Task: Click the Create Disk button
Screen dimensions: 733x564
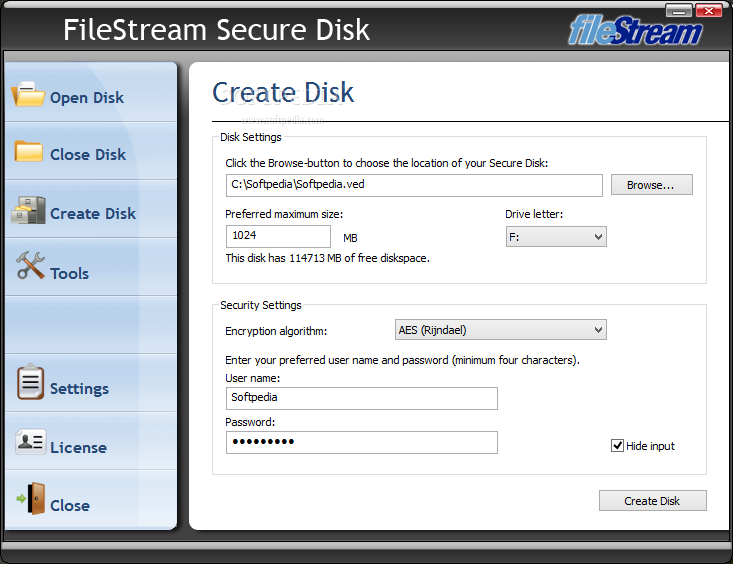Action: pyautogui.click(x=653, y=501)
